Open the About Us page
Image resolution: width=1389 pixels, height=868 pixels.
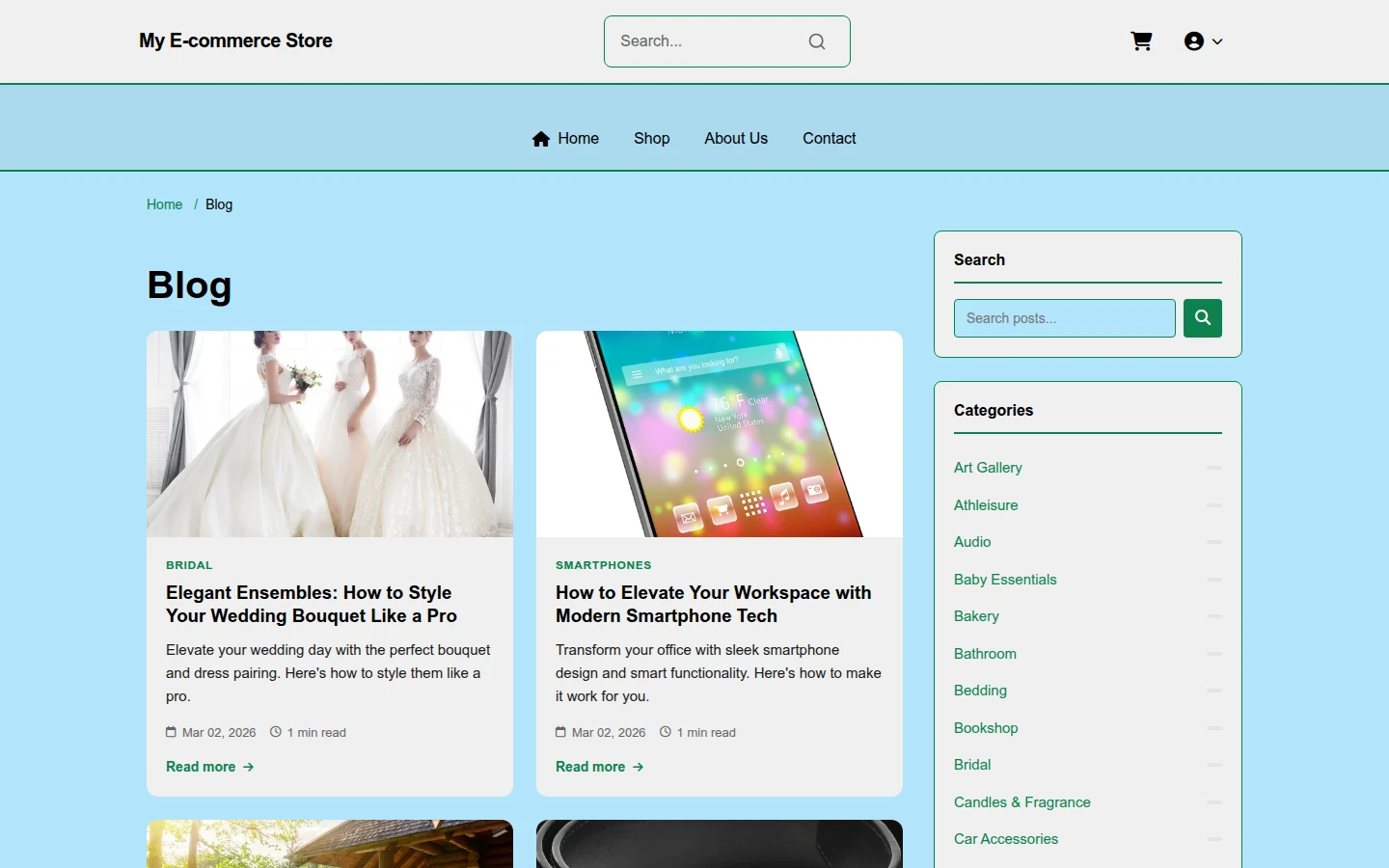pos(736,139)
